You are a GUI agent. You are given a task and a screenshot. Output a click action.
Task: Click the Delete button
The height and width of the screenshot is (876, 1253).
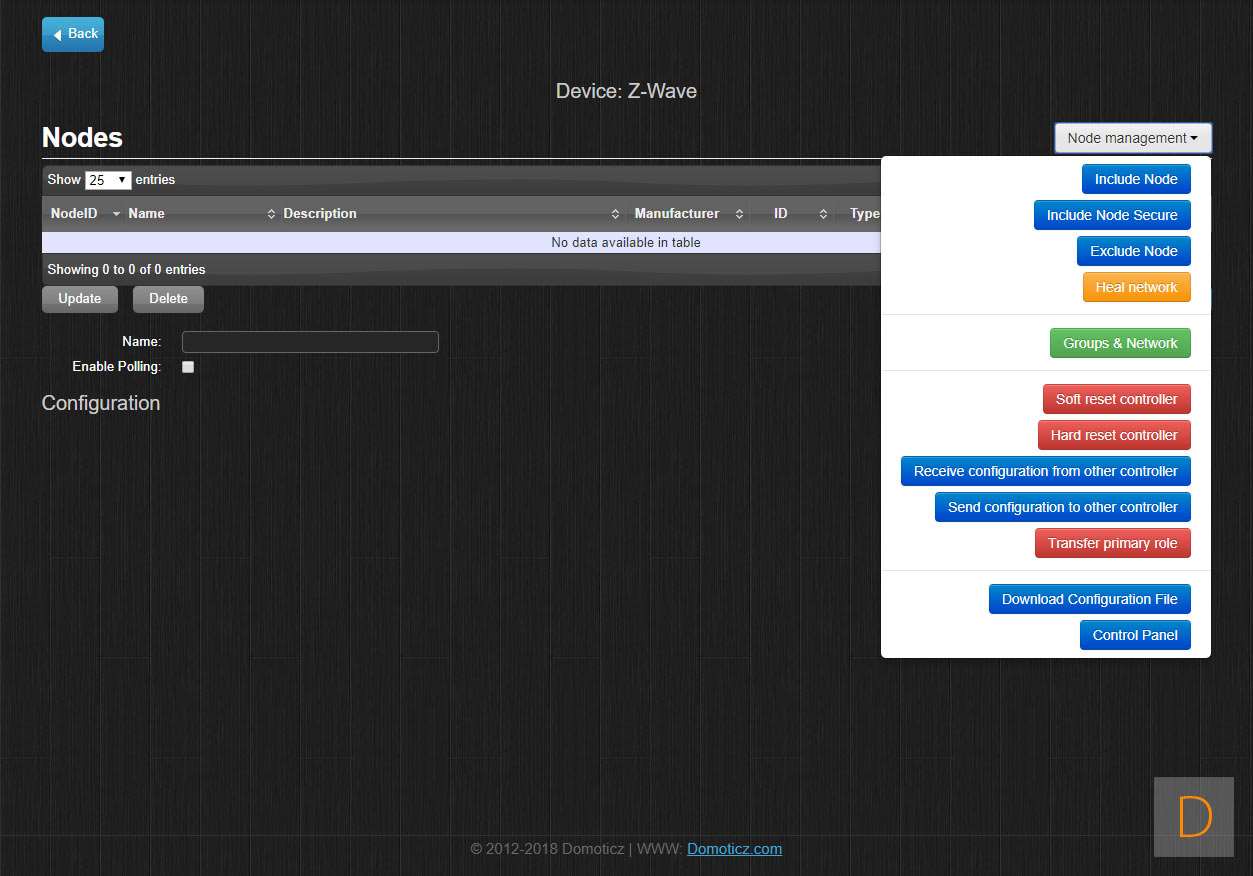[x=168, y=299]
